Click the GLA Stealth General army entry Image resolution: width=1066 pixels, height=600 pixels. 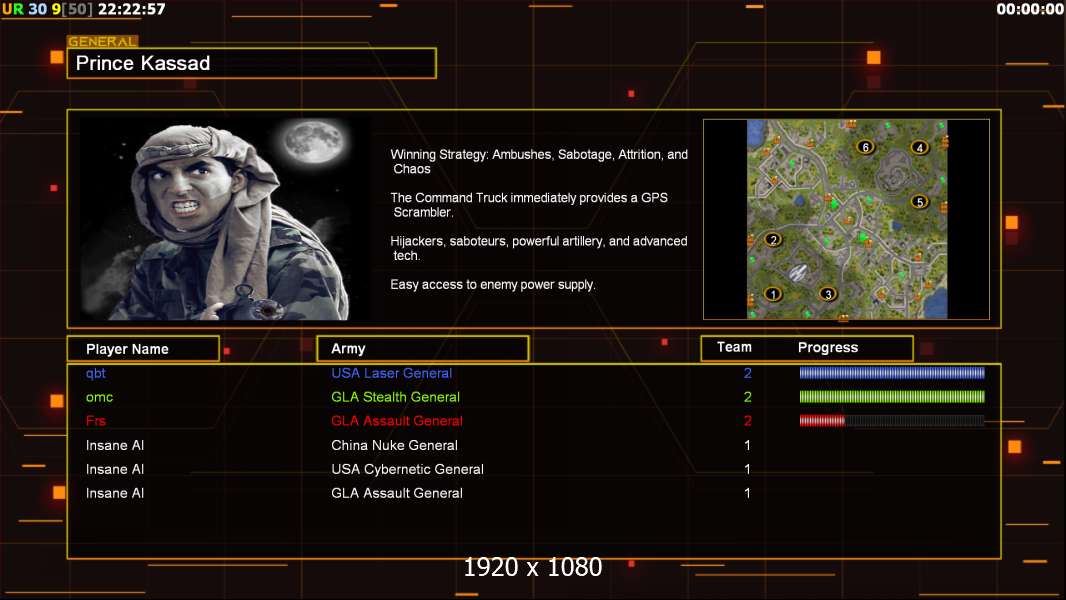(x=396, y=397)
